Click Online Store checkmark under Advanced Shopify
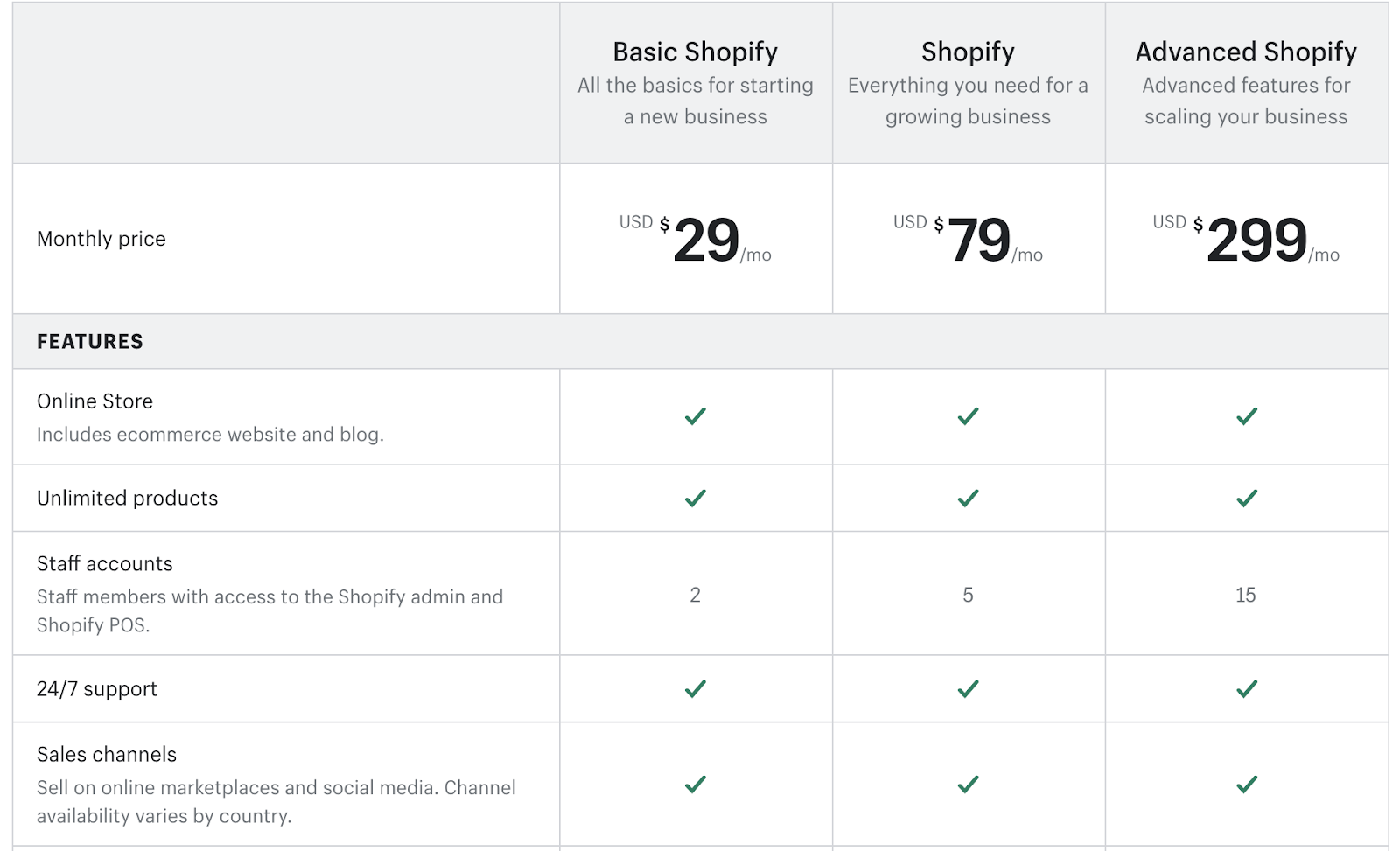This screenshot has width=1400, height=851. (1247, 416)
